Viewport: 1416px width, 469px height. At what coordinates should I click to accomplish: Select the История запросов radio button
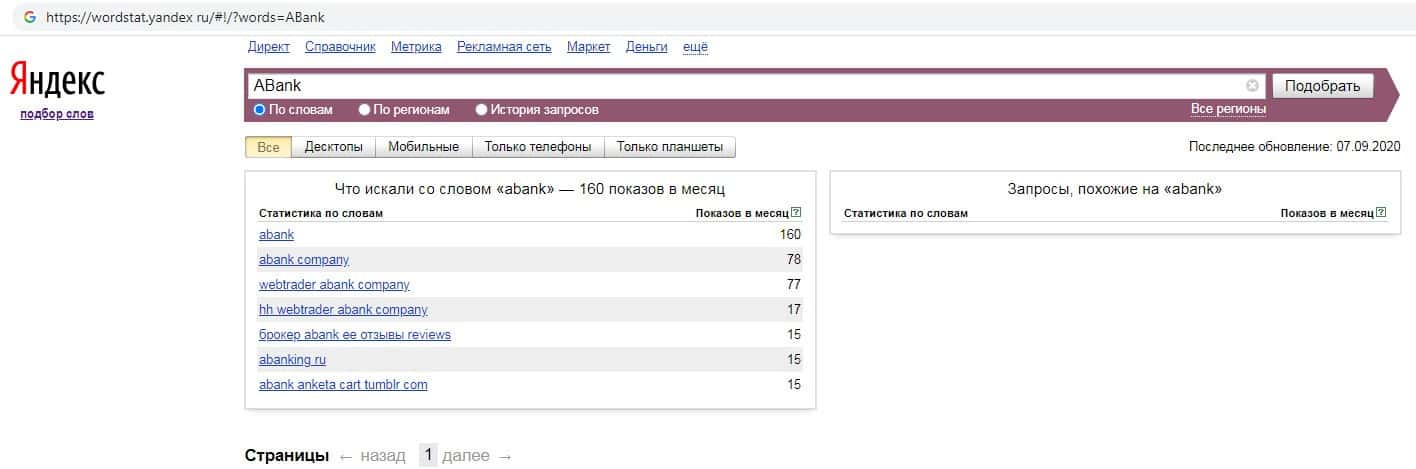[482, 110]
